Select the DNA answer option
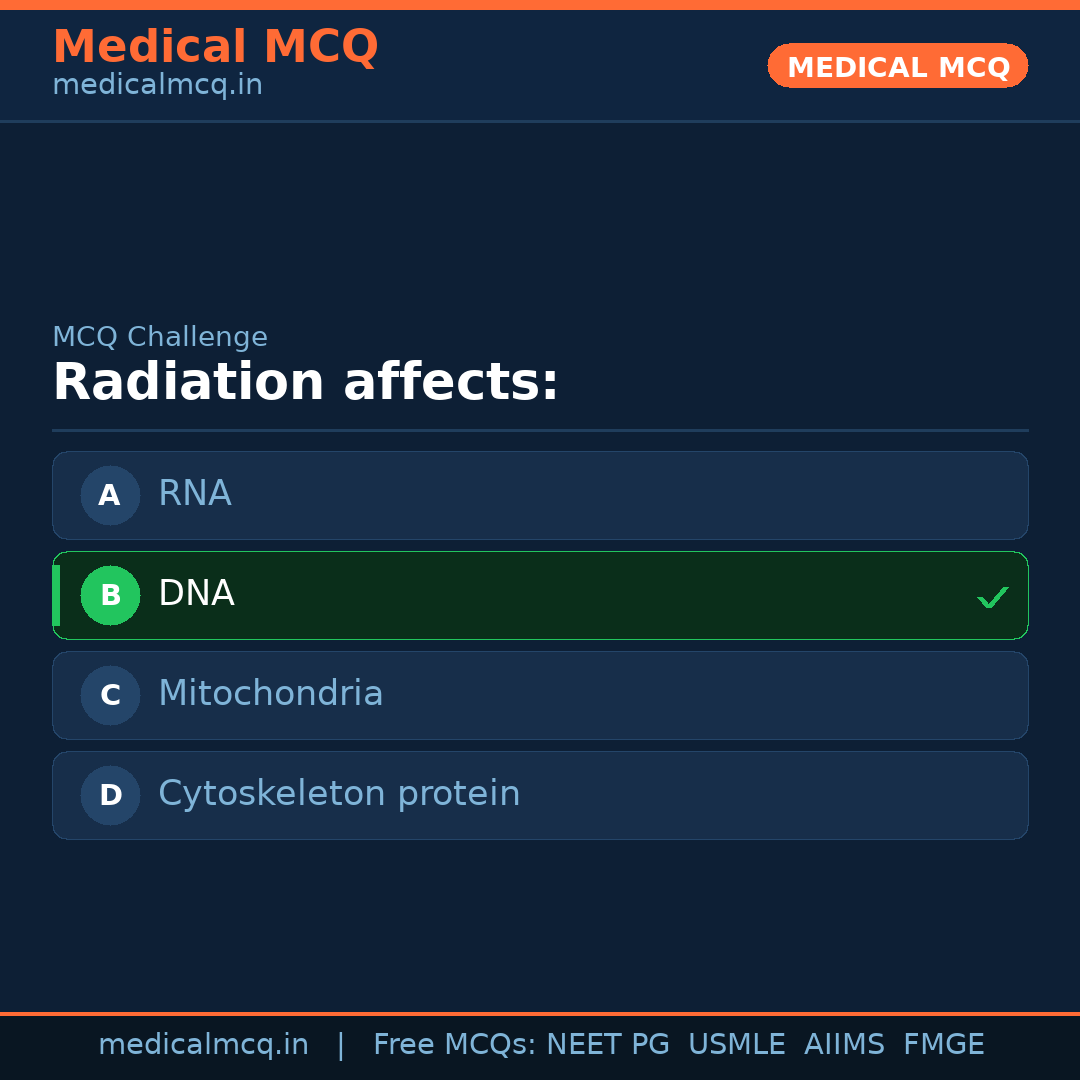The image size is (1080, 1080). point(540,595)
